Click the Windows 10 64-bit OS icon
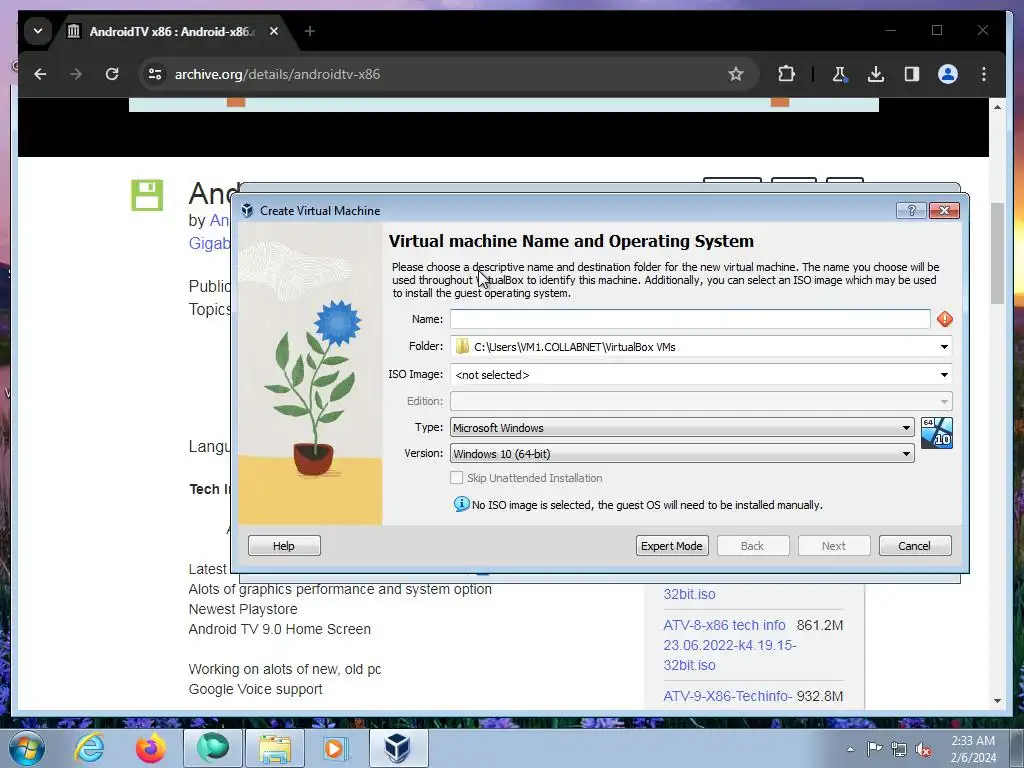The image size is (1024, 768). (936, 433)
